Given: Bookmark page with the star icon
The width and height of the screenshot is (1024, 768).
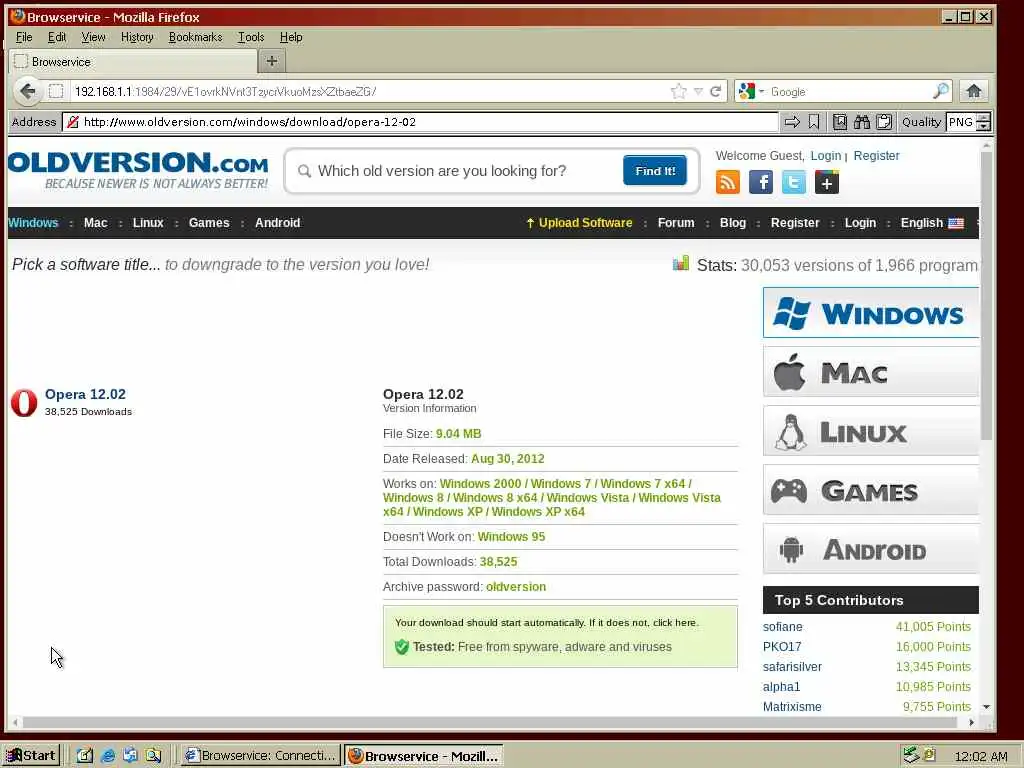Looking at the screenshot, I should [x=679, y=91].
